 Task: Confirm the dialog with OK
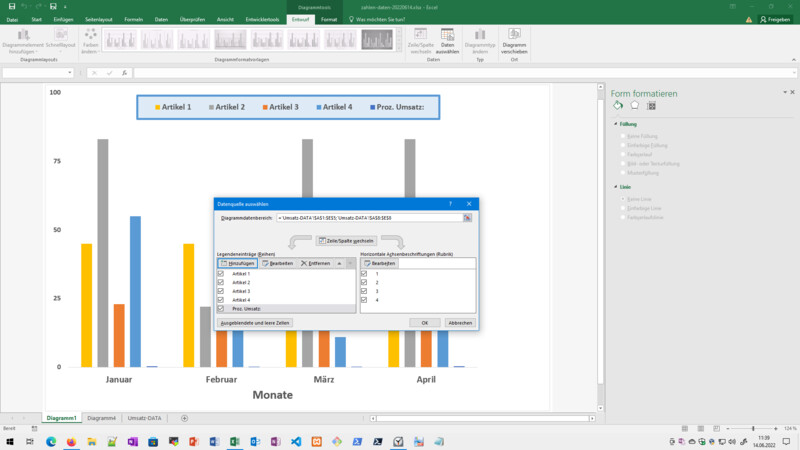[424, 323]
